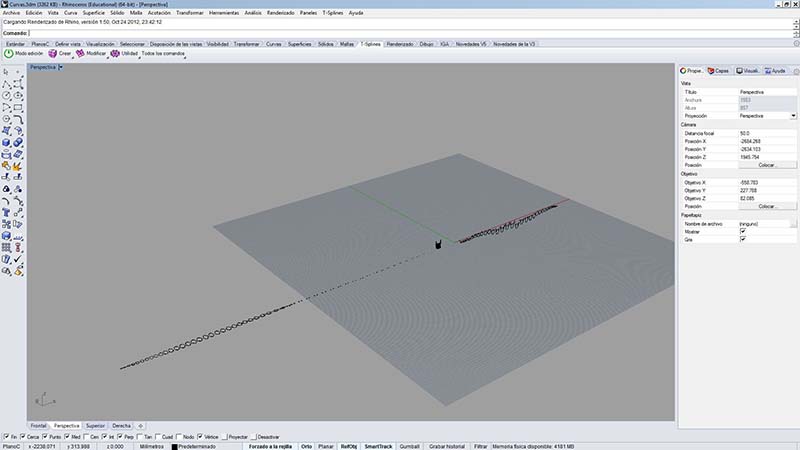The width and height of the screenshot is (800, 450).
Task: Click the check mark icon in left toolbar
Action: point(18,259)
